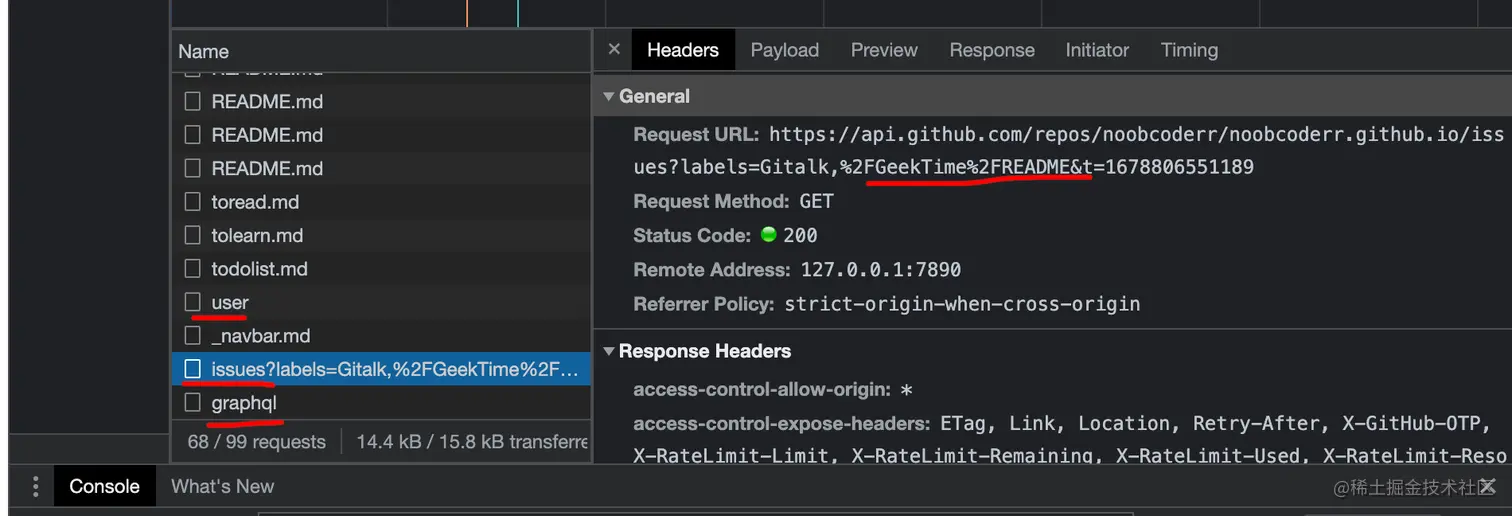Close the request details panel
Screen dimensions: 1512x516
coord(614,49)
